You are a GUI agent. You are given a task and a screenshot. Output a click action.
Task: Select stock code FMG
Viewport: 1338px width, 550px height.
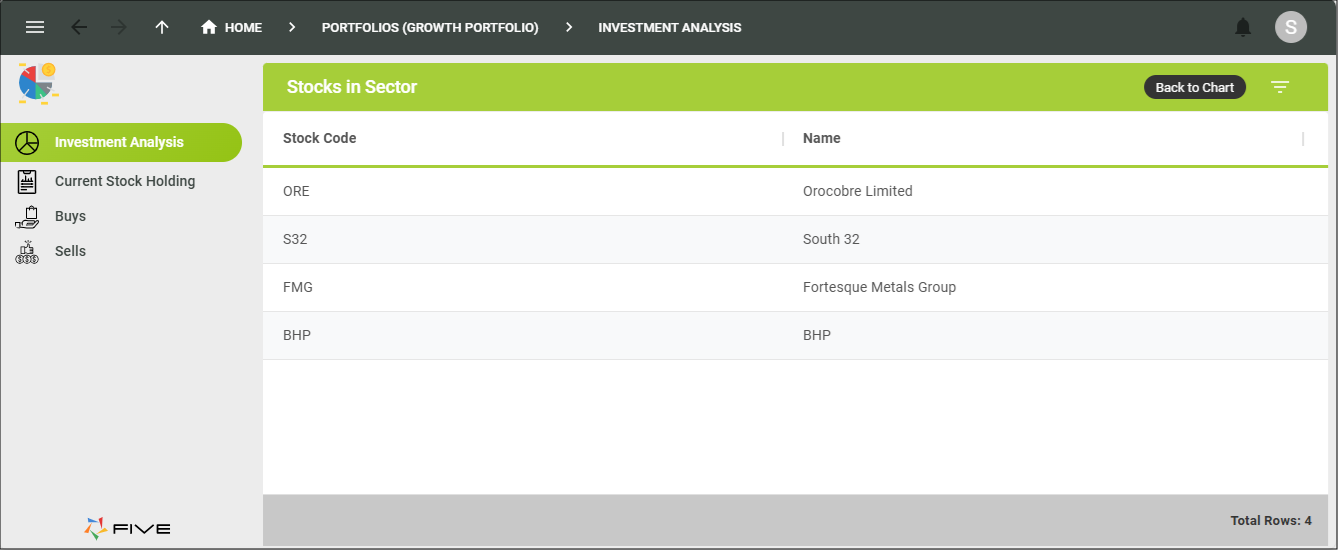pos(298,287)
